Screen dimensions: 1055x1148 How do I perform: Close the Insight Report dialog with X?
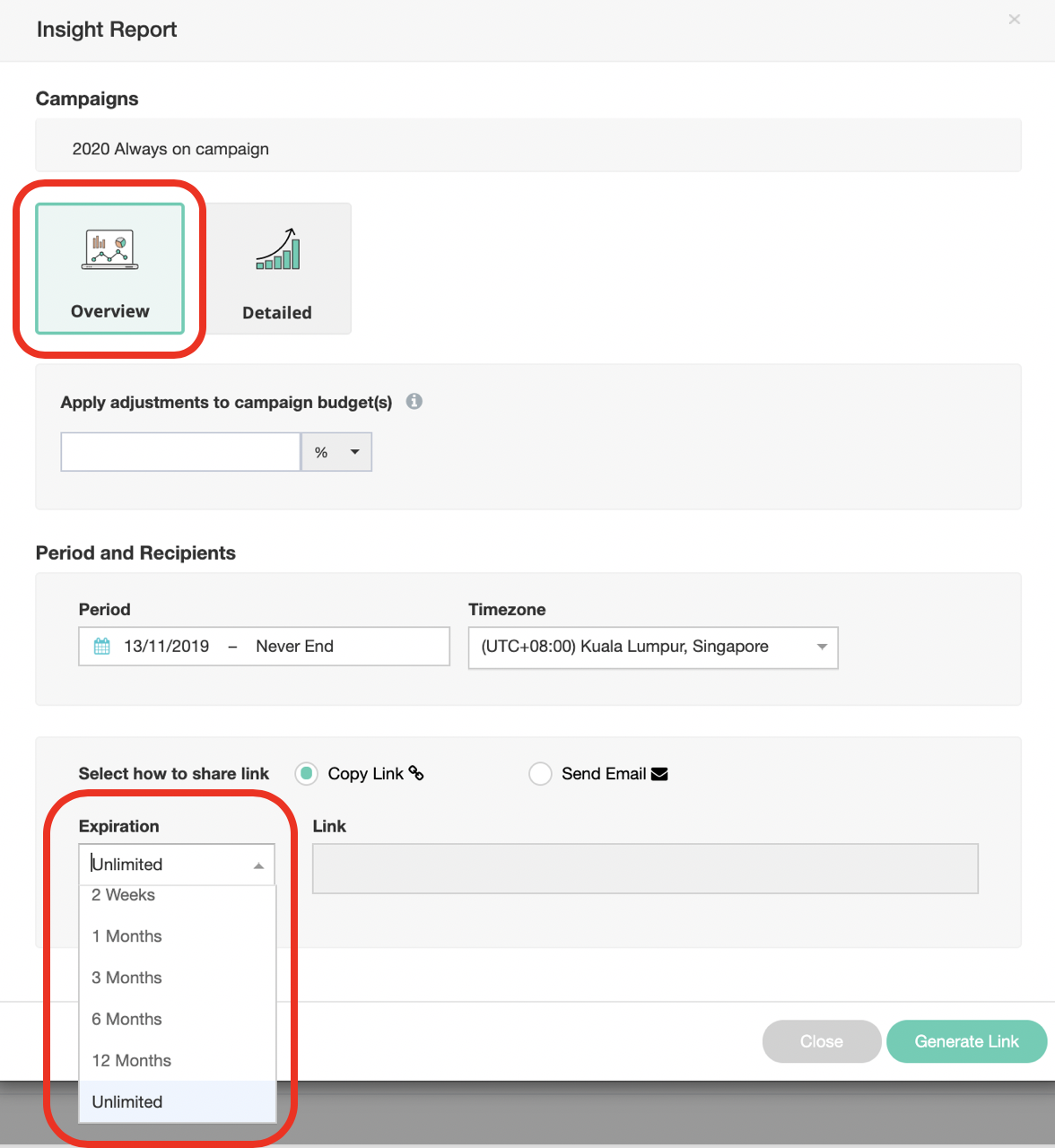(x=1014, y=20)
